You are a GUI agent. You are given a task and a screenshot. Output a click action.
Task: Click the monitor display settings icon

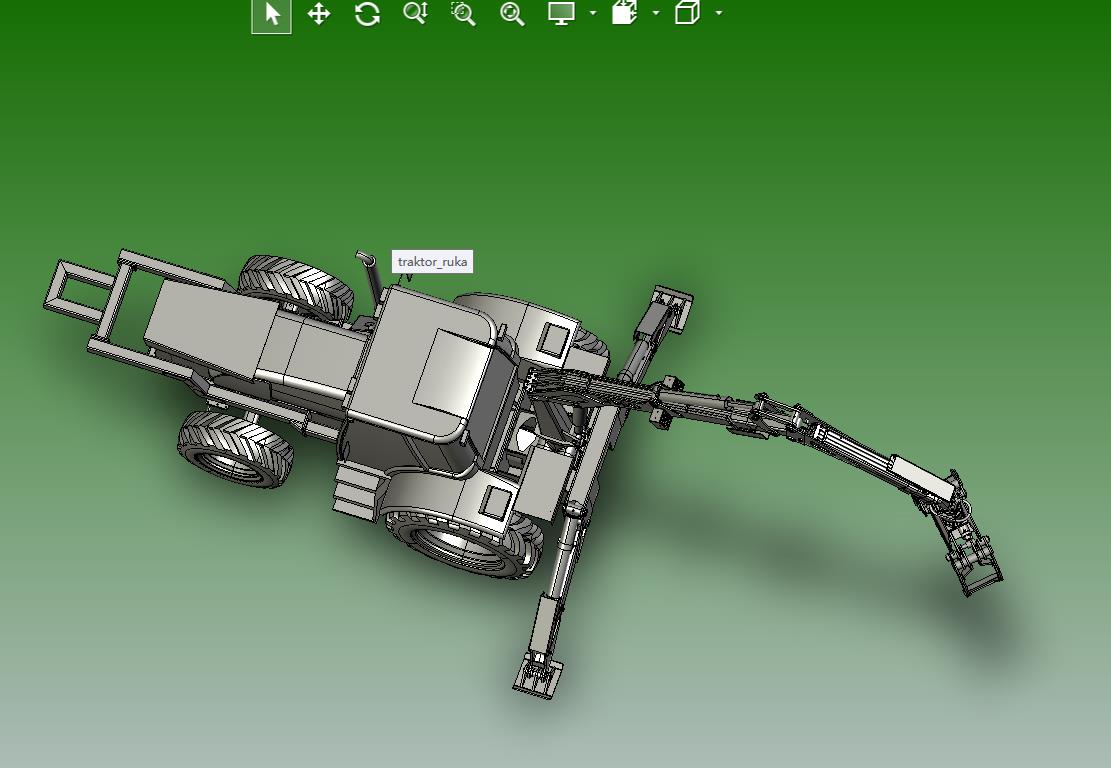pyautogui.click(x=561, y=13)
